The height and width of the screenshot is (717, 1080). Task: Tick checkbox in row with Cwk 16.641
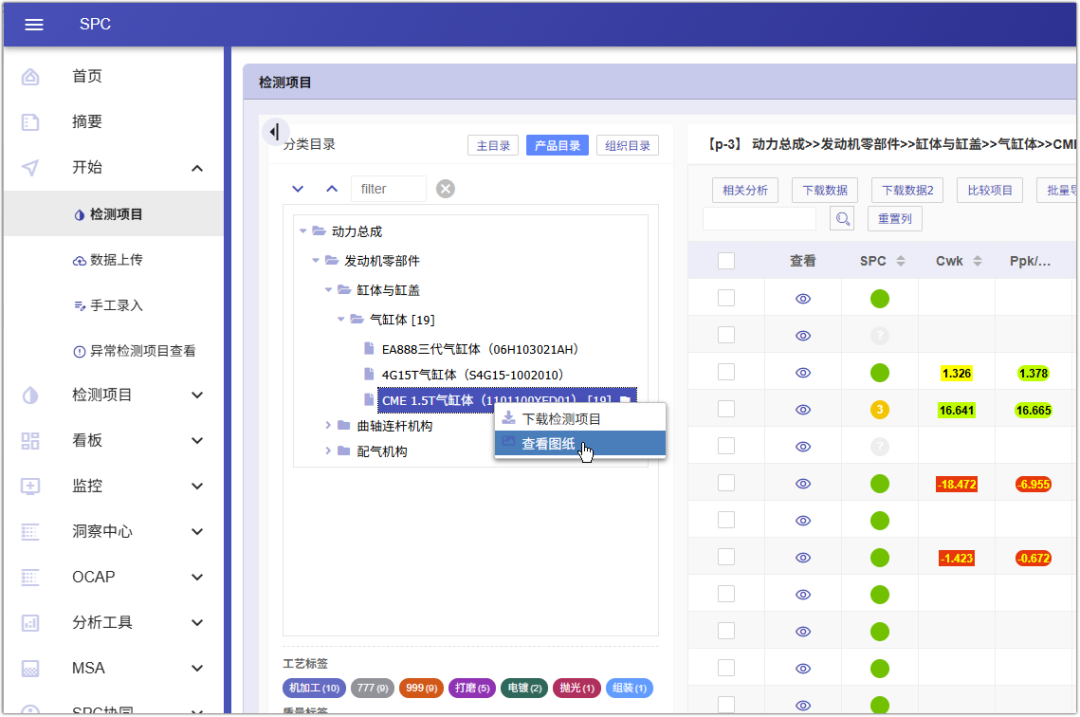coord(726,409)
